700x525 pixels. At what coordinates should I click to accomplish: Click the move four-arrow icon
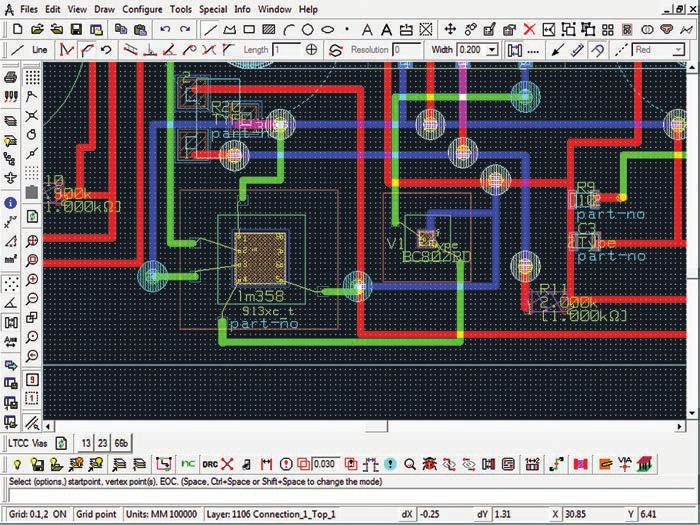pos(450,30)
